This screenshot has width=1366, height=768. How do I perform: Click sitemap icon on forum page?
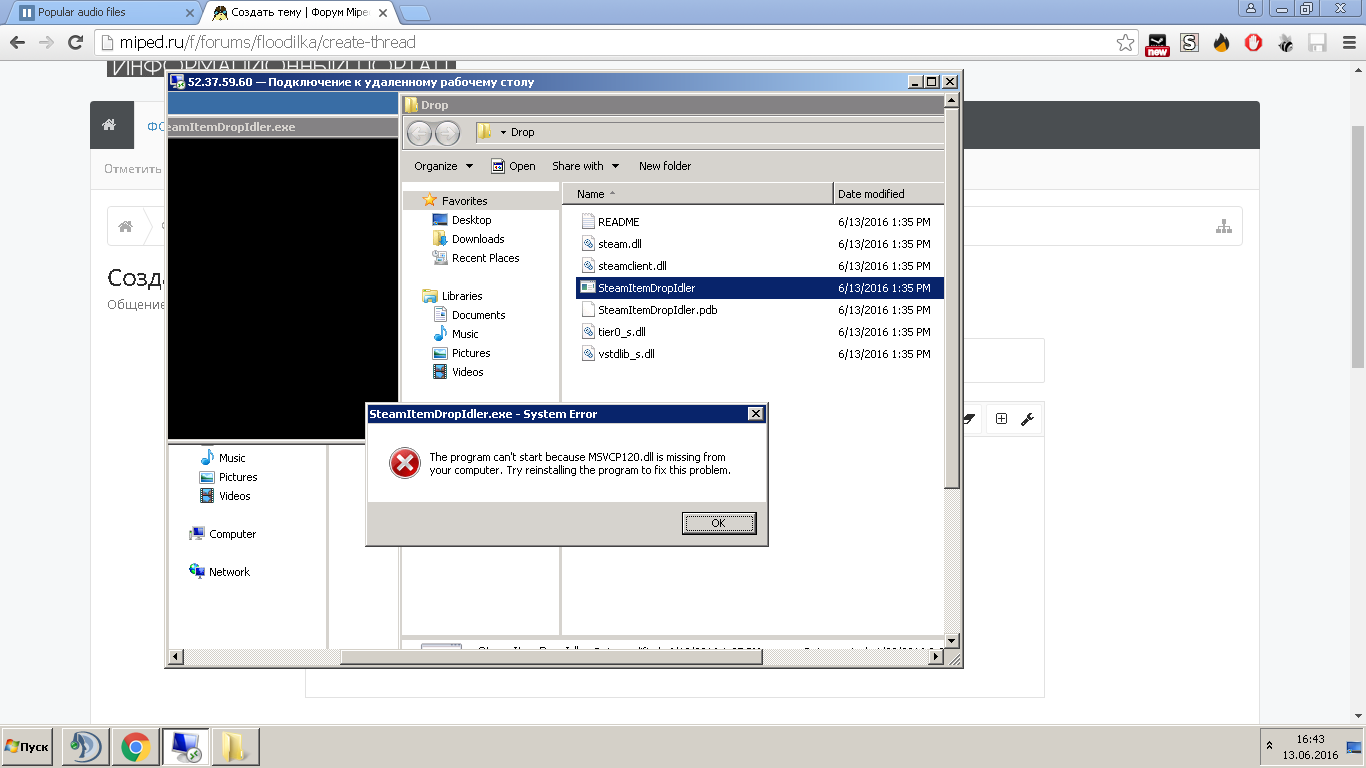tap(1224, 227)
